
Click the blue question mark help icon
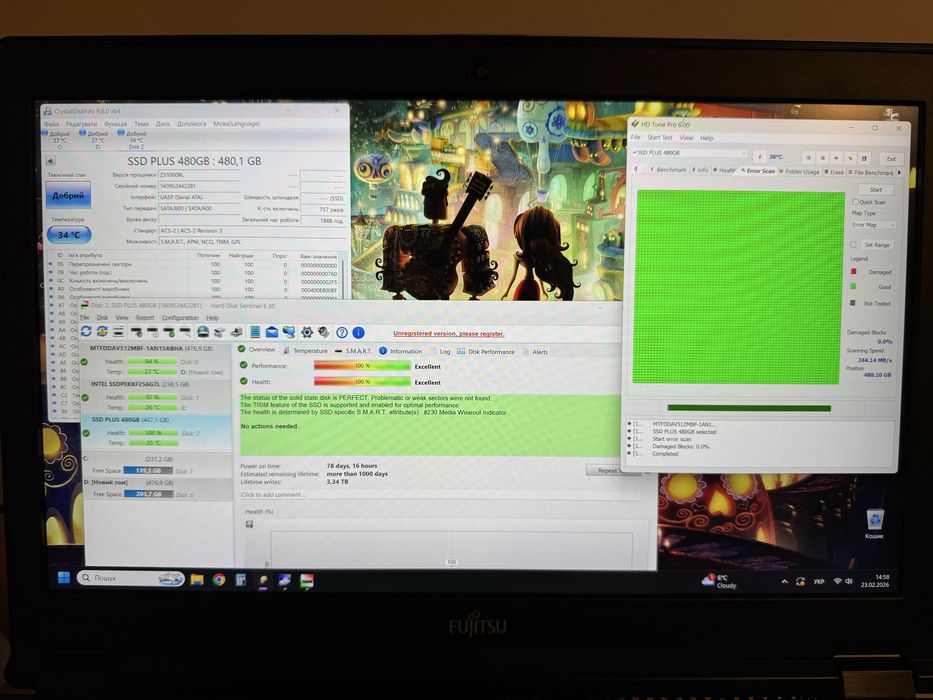(342, 333)
